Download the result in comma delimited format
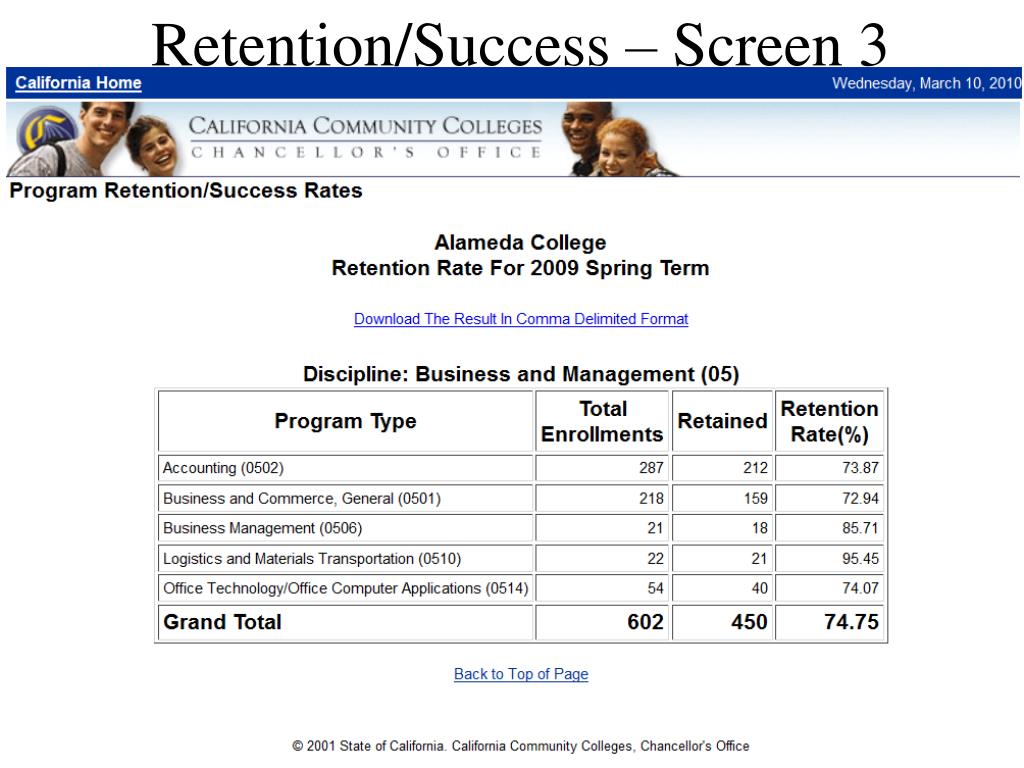This screenshot has height=768, width=1024. pos(520,319)
